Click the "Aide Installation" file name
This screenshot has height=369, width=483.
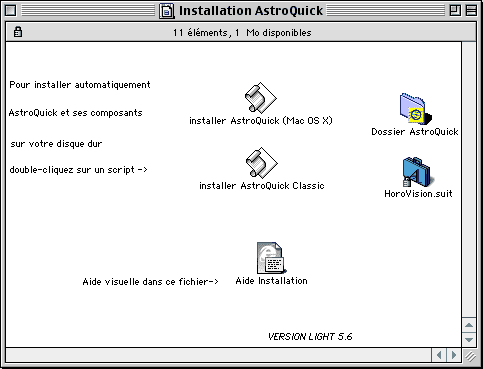(x=271, y=281)
